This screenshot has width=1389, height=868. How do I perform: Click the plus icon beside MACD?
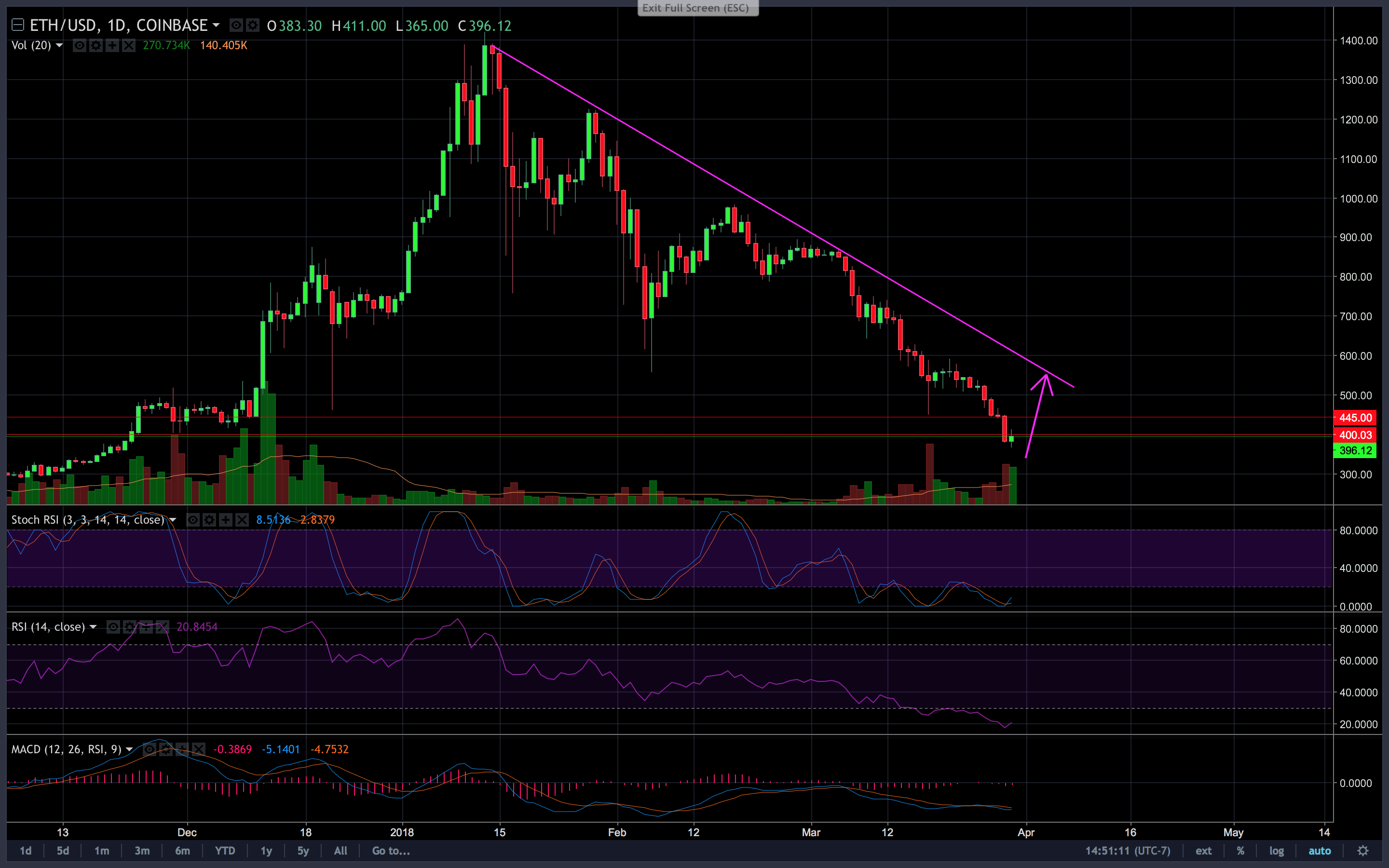pos(182,749)
